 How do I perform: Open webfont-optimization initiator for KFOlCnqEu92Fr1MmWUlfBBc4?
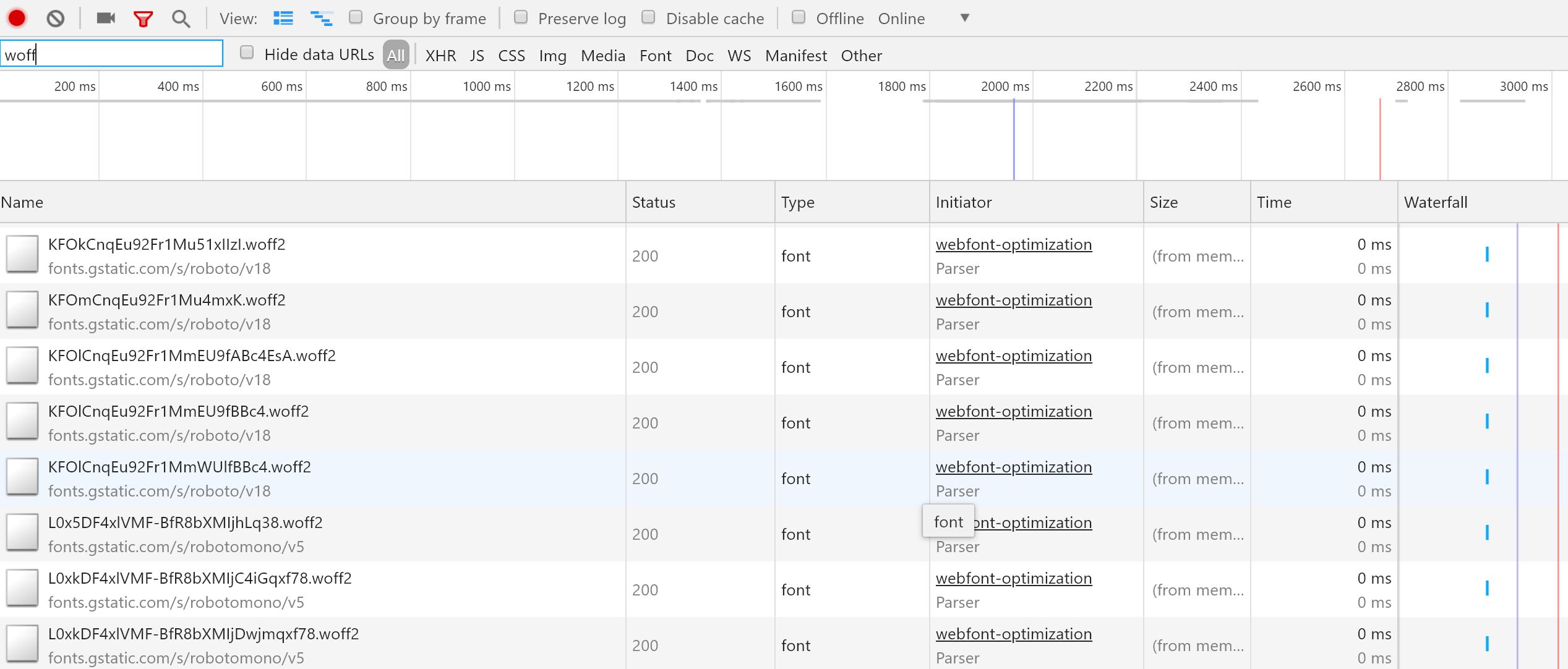[1014, 467]
